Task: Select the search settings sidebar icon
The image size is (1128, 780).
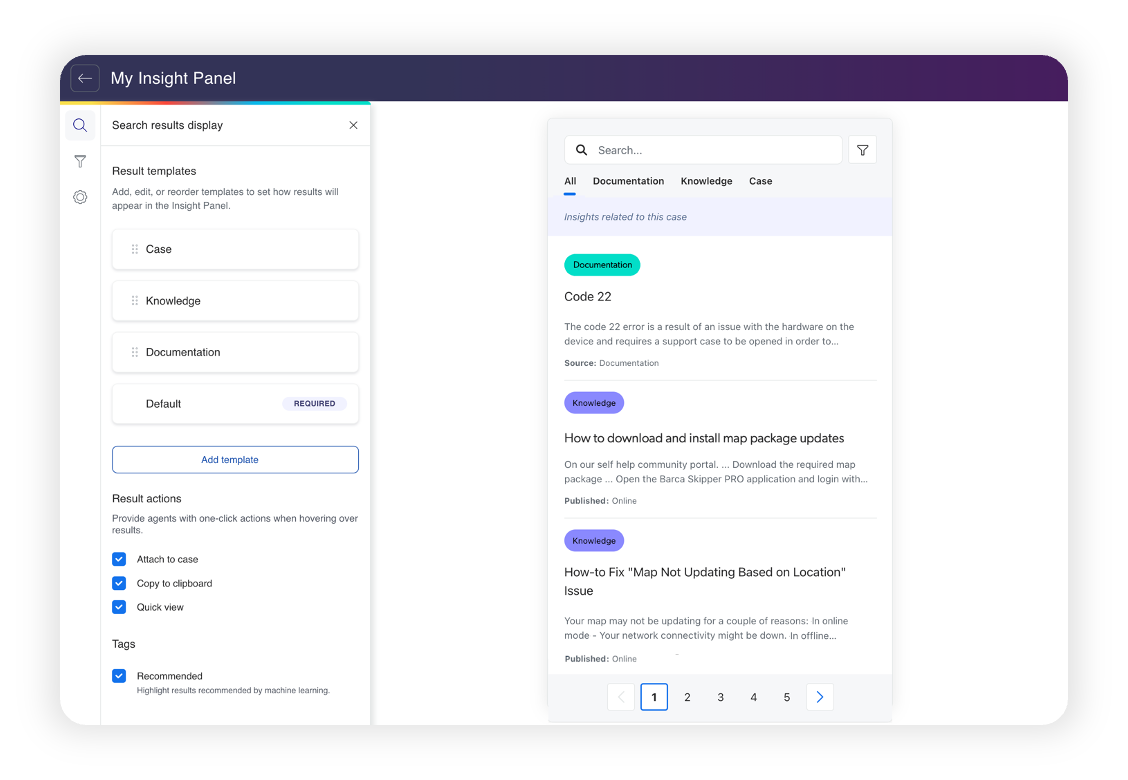Action: click(80, 125)
